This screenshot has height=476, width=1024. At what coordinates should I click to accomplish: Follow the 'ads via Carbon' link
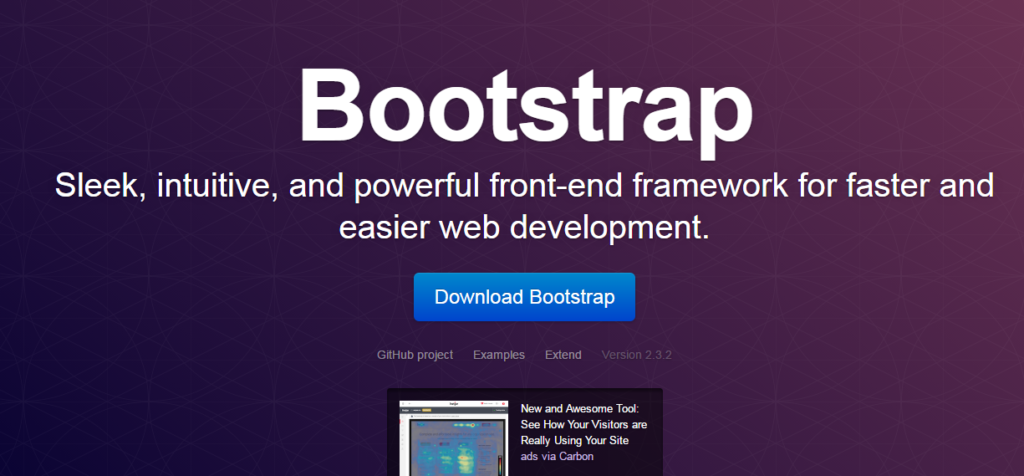click(x=557, y=456)
